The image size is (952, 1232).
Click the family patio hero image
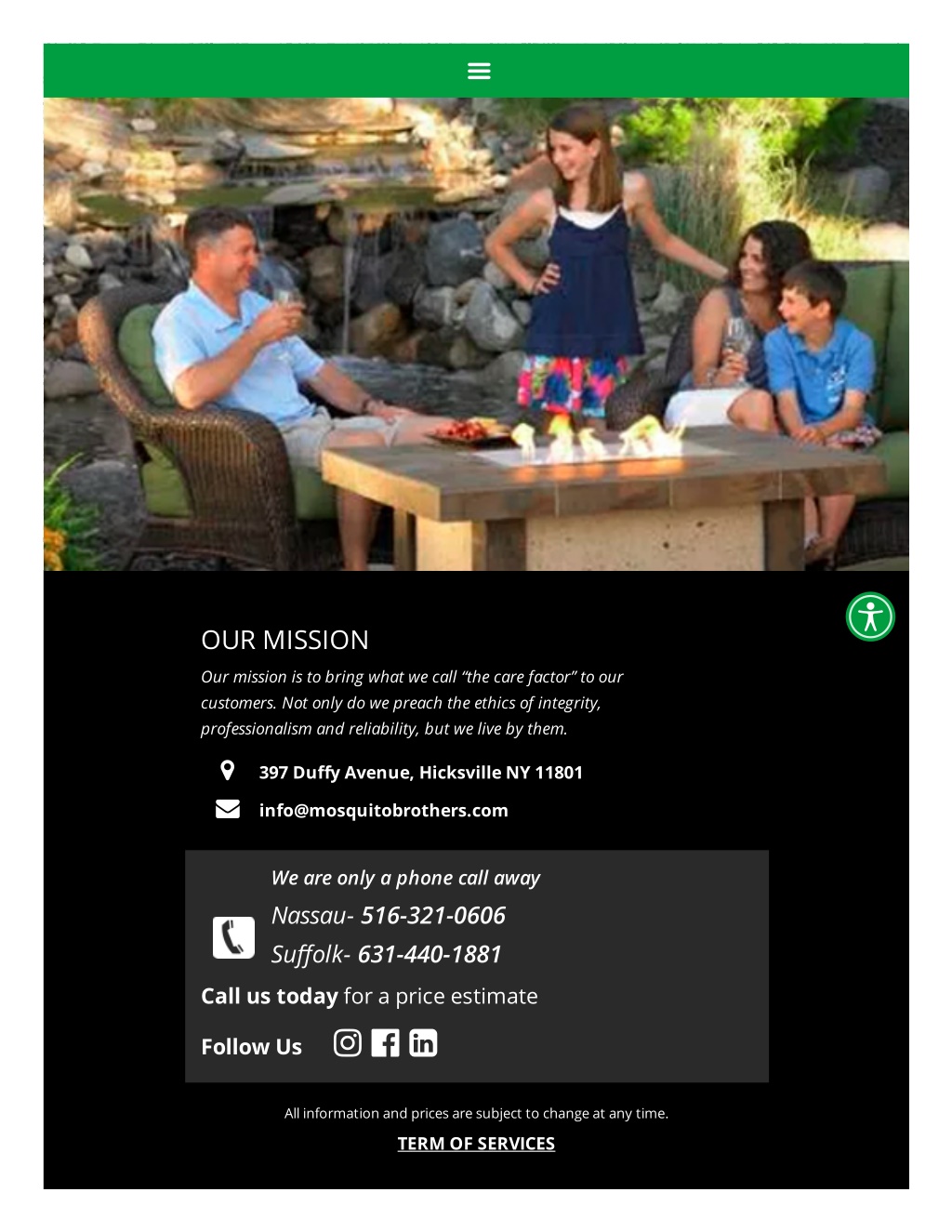[476, 334]
